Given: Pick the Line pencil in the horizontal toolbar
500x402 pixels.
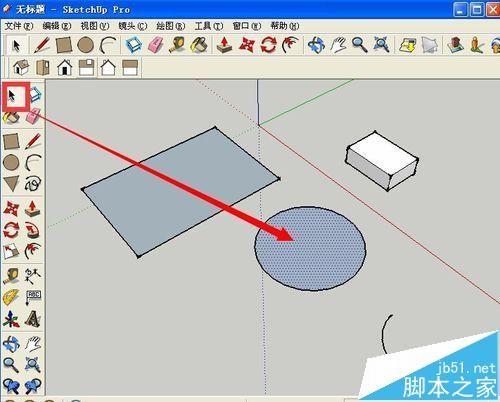Looking at the screenshot, I should click(42, 45).
